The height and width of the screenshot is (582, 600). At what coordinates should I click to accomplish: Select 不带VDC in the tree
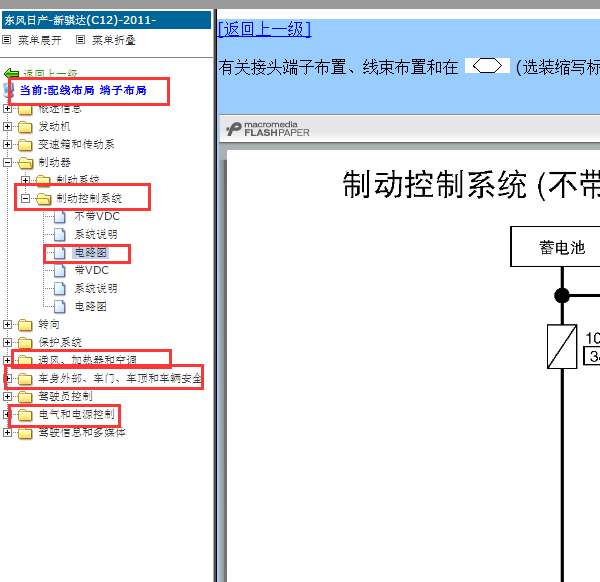click(x=97, y=216)
